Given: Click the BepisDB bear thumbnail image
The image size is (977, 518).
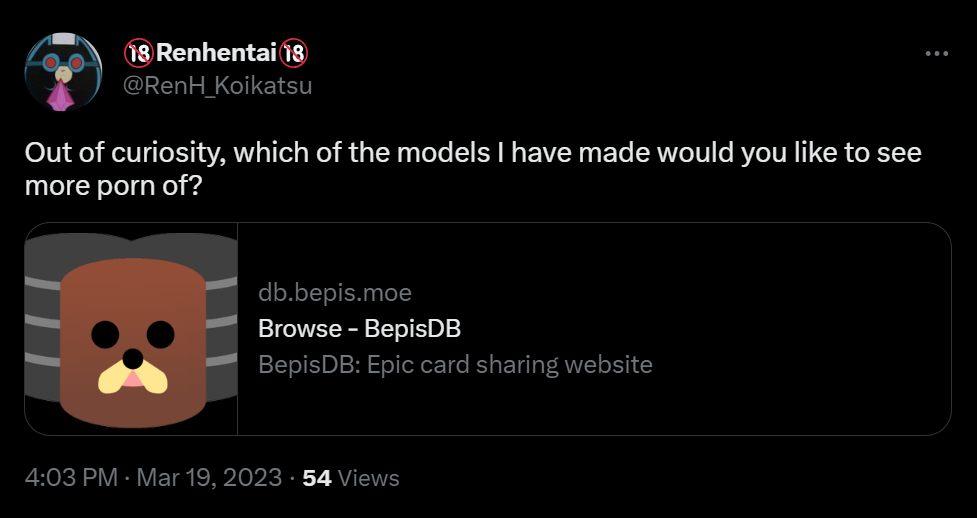Looking at the screenshot, I should (x=131, y=329).
